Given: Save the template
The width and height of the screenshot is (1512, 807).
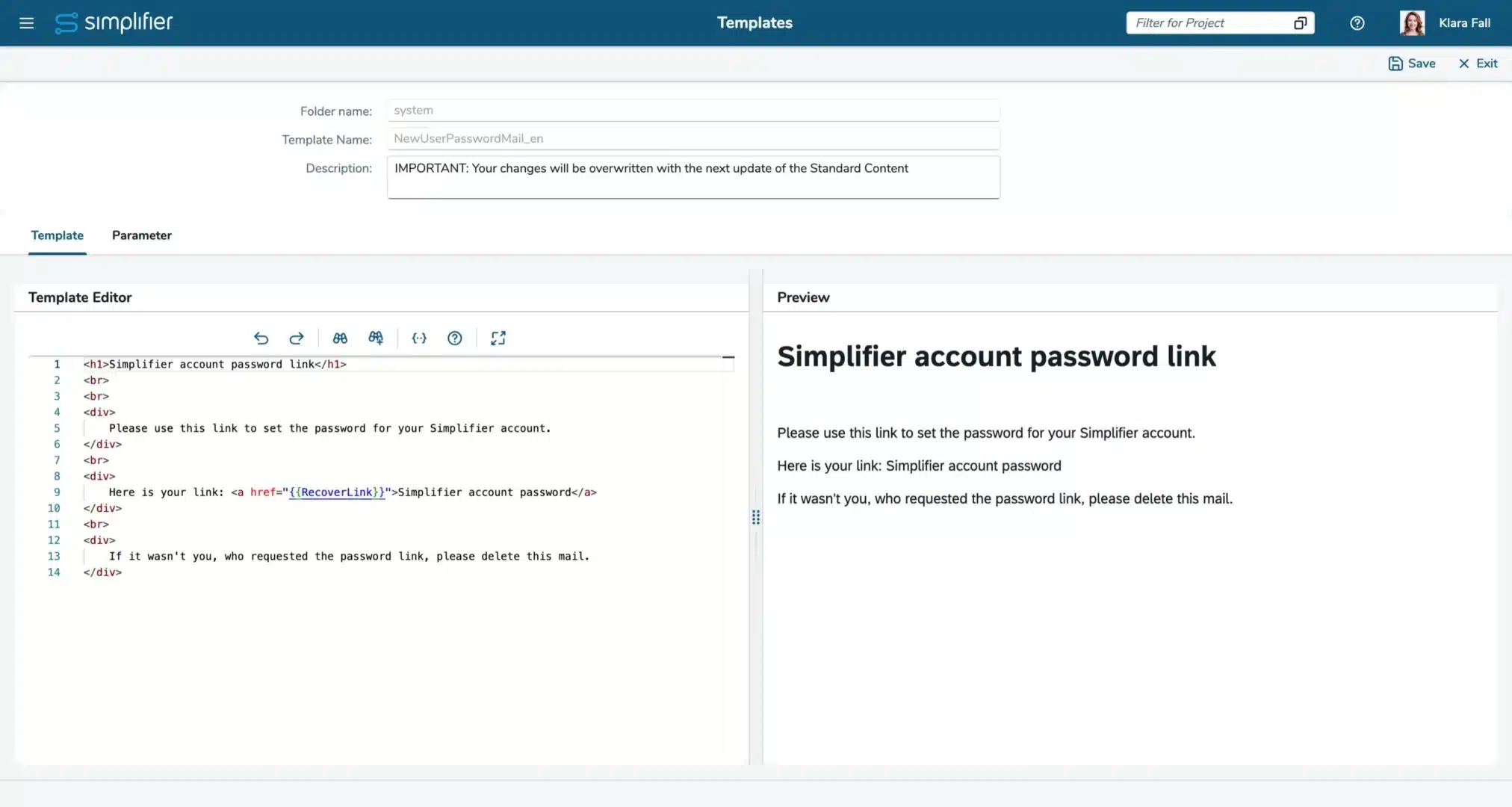Looking at the screenshot, I should tap(1411, 64).
